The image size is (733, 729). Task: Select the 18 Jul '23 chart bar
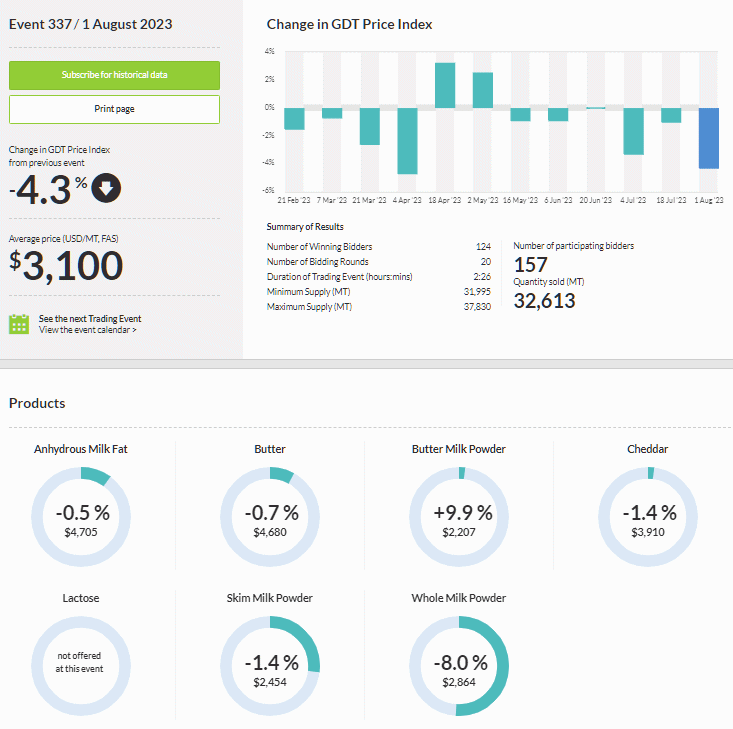point(671,115)
